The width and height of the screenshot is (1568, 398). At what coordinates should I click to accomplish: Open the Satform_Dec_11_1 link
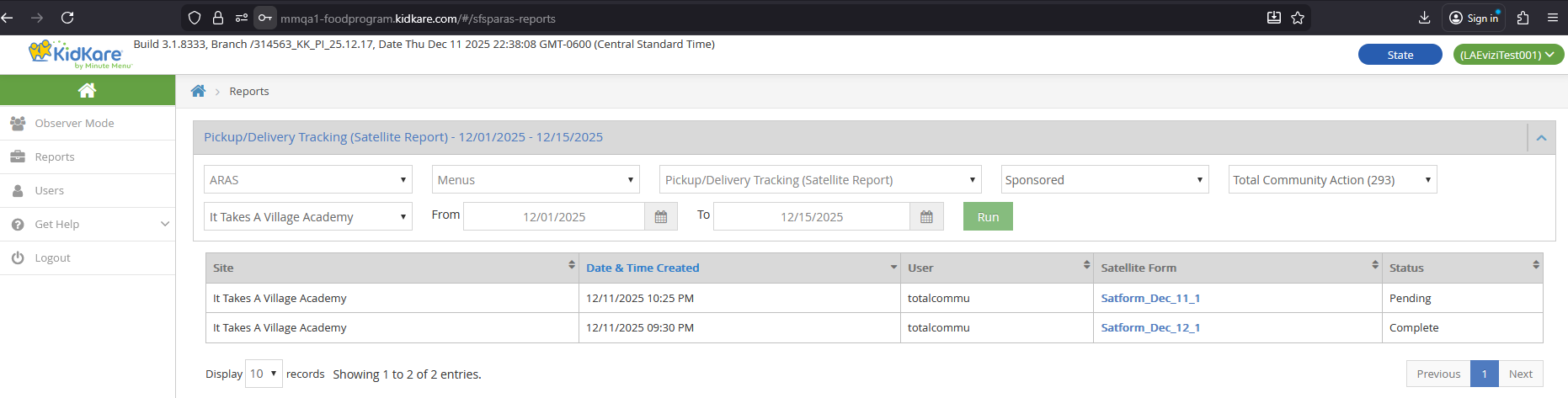pos(1150,298)
